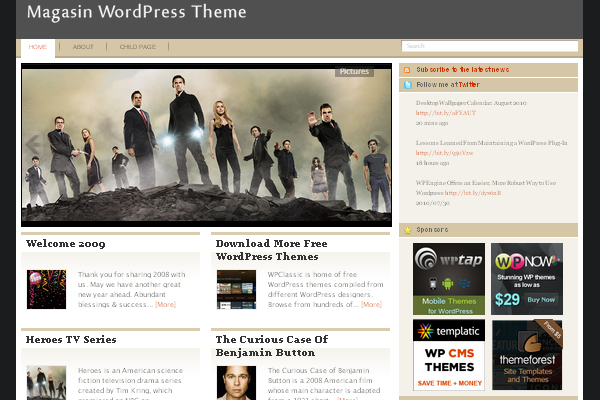Click the Sponsors star icon
Image resolution: width=600 pixels, height=400 pixels.
(408, 230)
